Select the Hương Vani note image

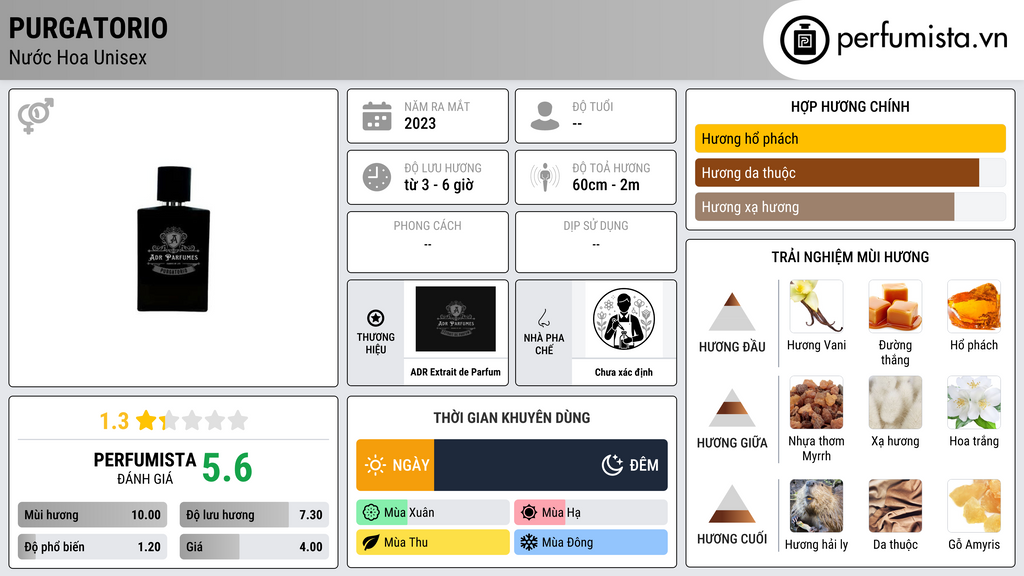click(816, 306)
